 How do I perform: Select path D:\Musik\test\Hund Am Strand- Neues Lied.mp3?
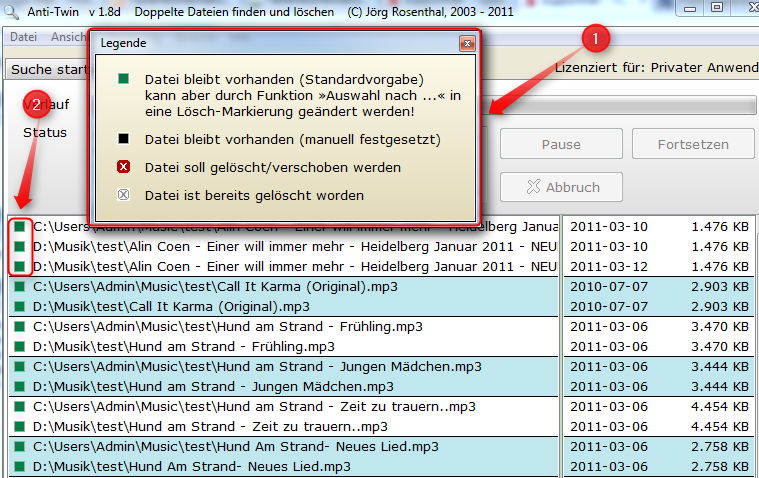(x=192, y=467)
